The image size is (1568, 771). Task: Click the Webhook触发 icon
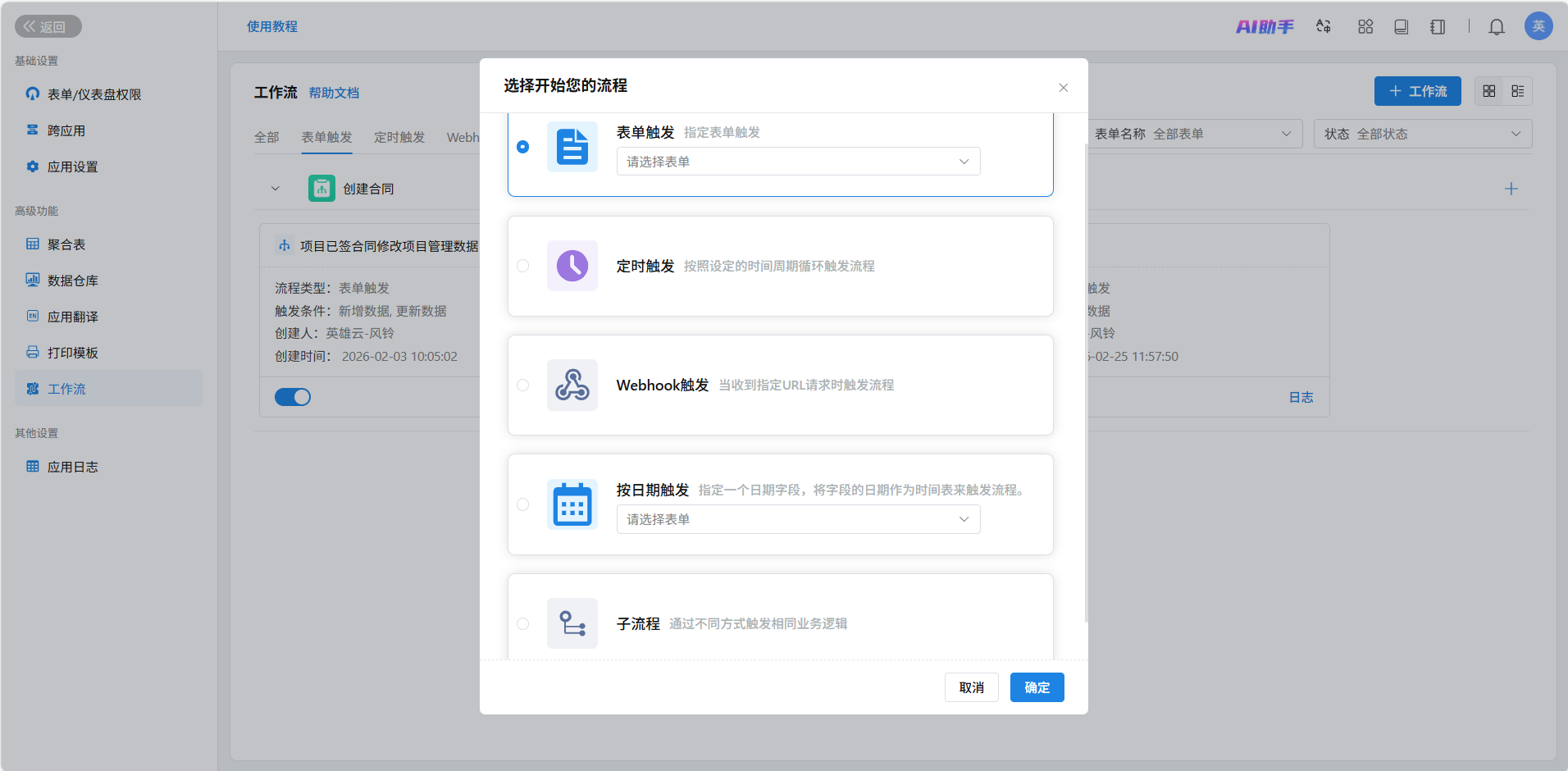[572, 385]
